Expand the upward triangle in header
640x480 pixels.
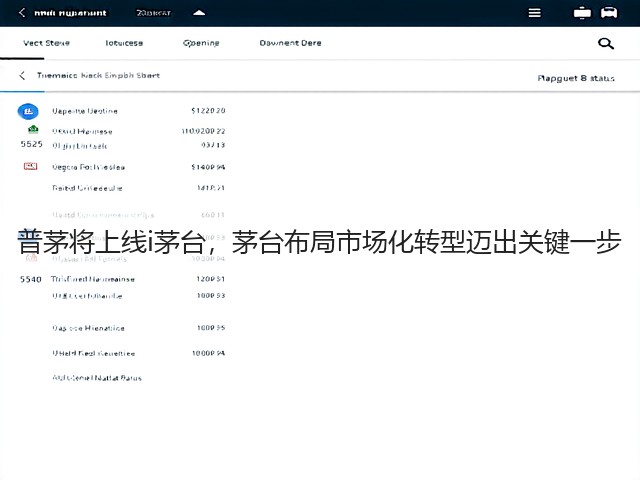(x=199, y=13)
